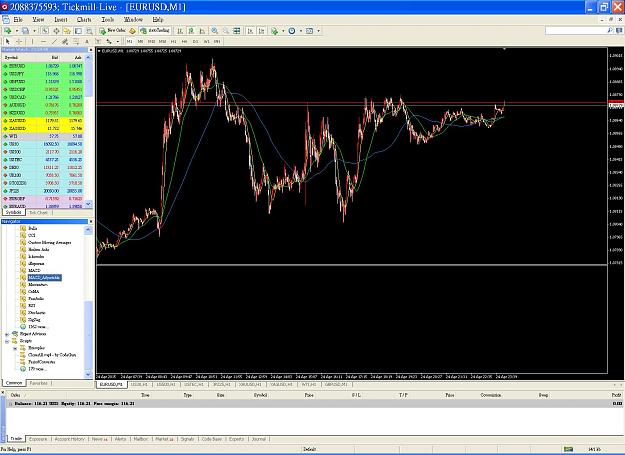The width and height of the screenshot is (625, 455).
Task: Open the Profiles dropdown arrow
Action: tap(35, 31)
